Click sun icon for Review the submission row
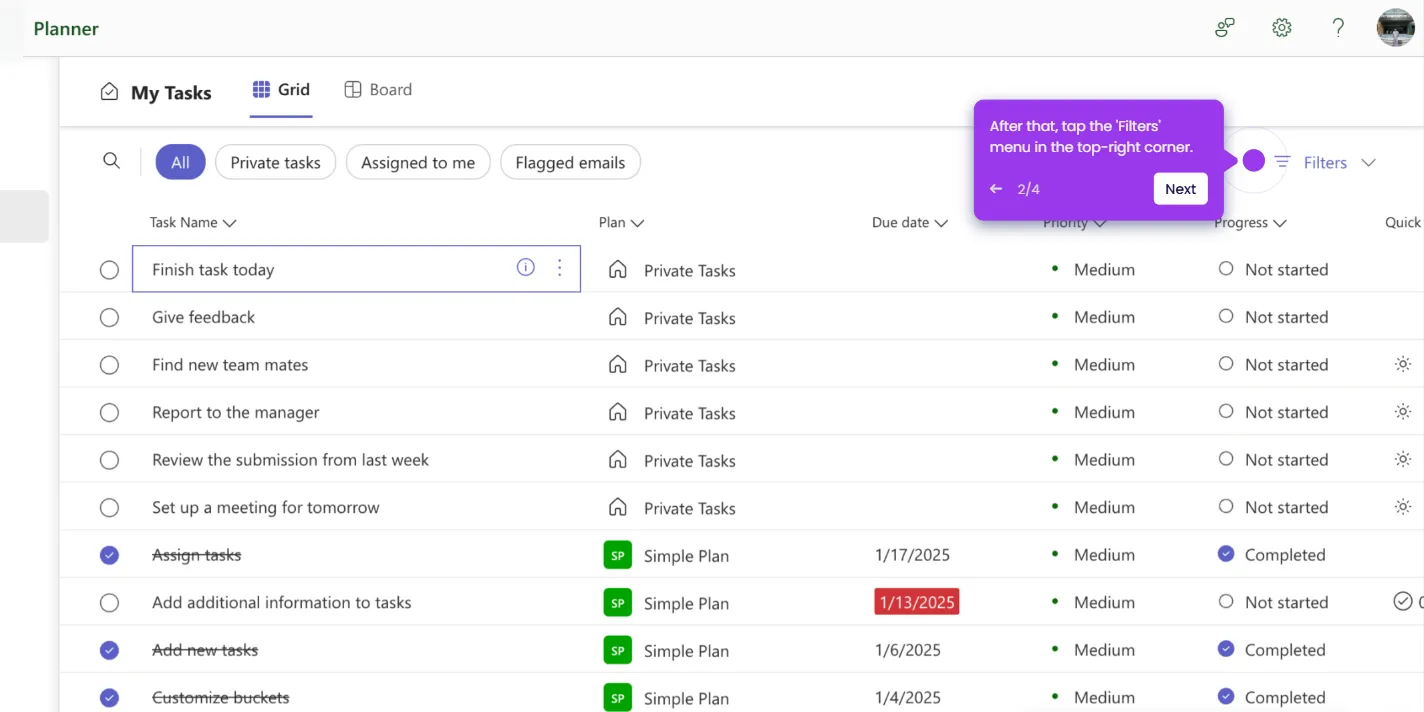1424x712 pixels. [x=1403, y=459]
